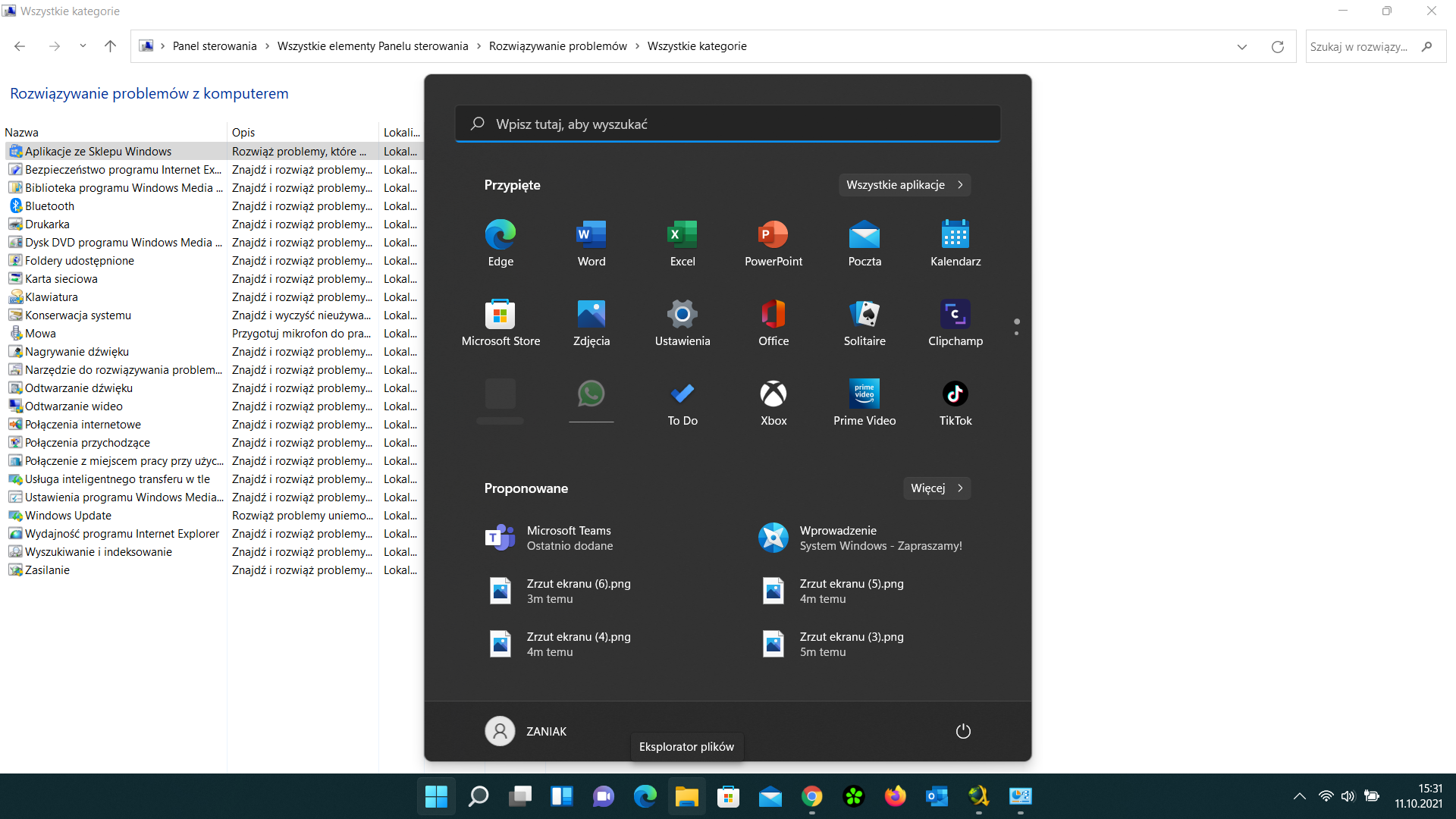Click the Start menu search field
The height and width of the screenshot is (819, 1456).
point(728,124)
